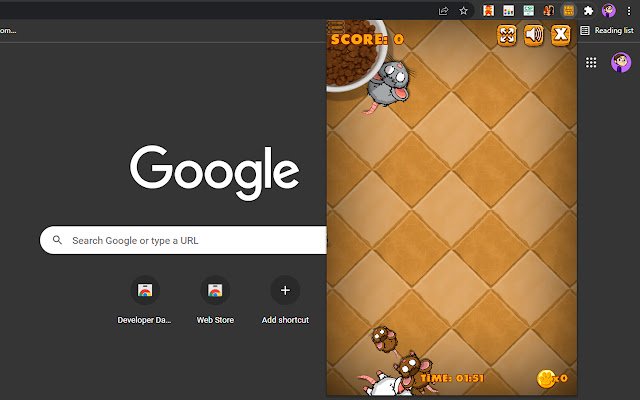
Task: Open the Google apps grid
Action: coord(591,62)
